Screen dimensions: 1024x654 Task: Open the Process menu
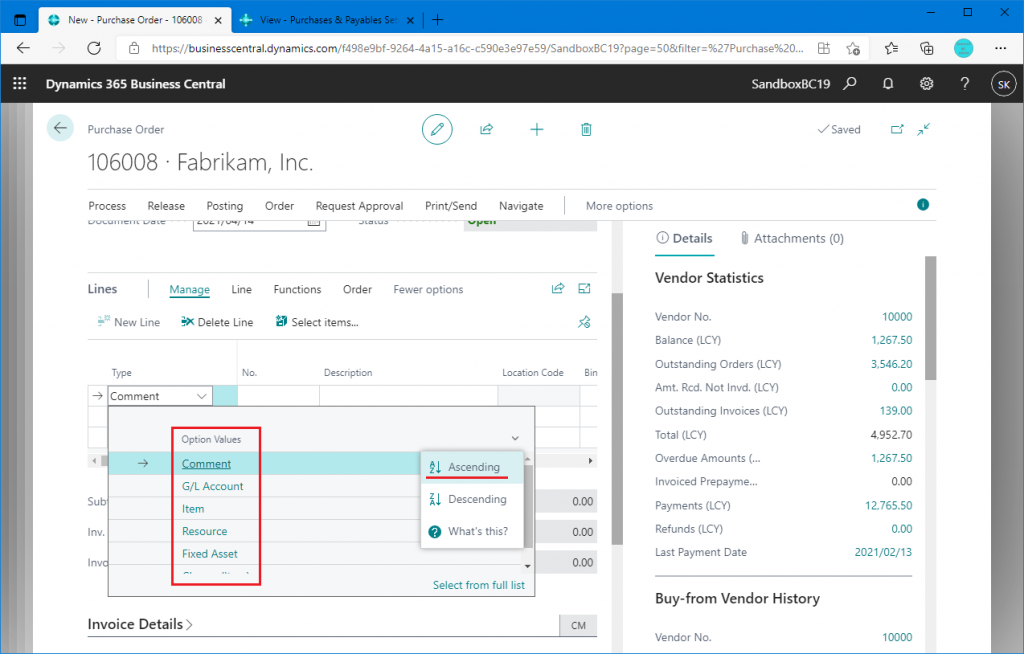click(x=107, y=206)
